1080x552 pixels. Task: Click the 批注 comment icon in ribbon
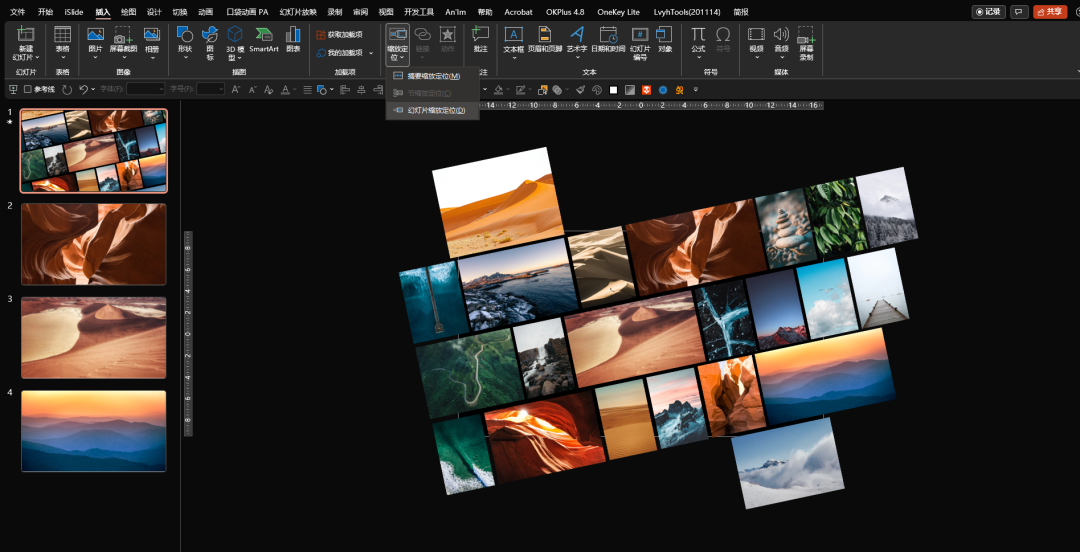pyautogui.click(x=481, y=34)
